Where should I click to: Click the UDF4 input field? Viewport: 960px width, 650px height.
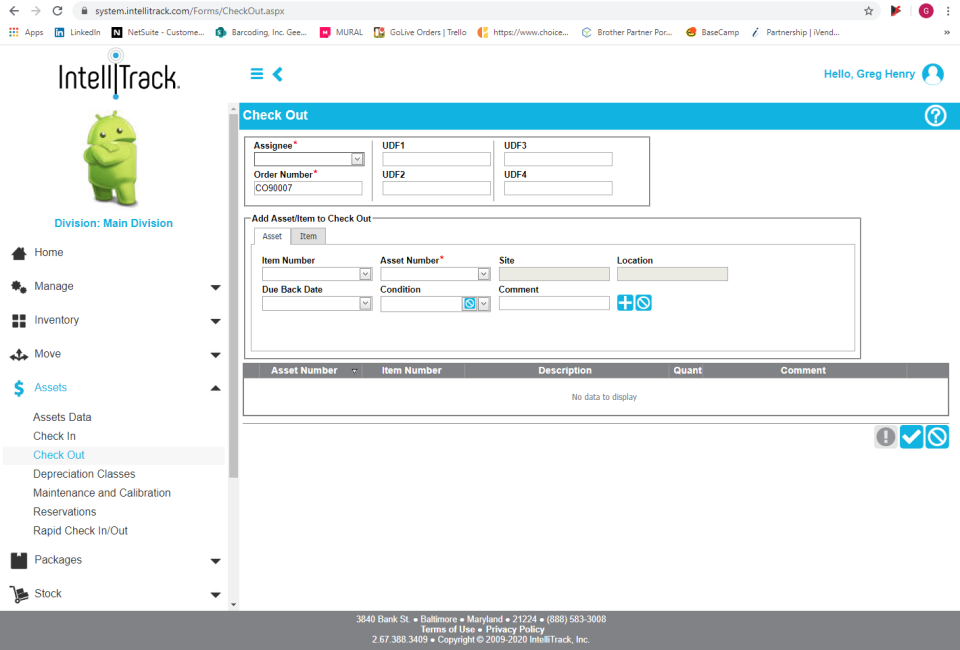tap(558, 189)
